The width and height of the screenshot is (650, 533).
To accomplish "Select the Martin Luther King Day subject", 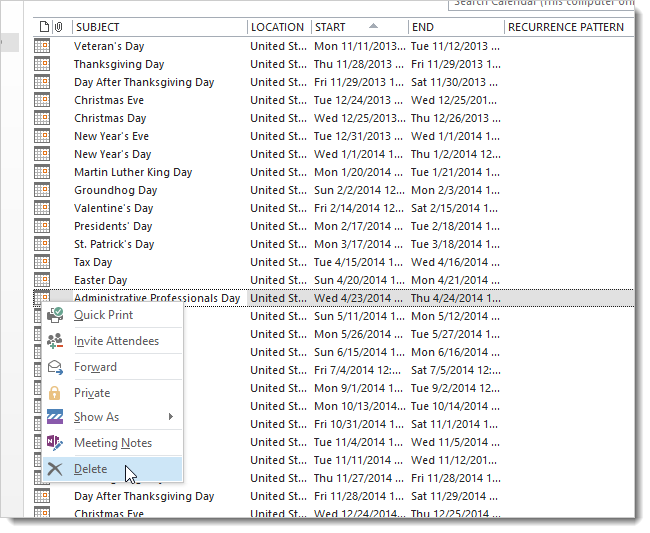I will 133,172.
